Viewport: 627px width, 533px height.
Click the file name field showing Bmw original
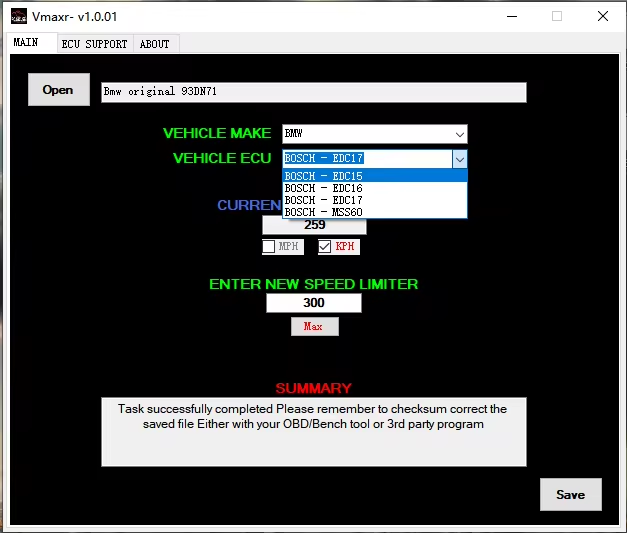coord(314,92)
